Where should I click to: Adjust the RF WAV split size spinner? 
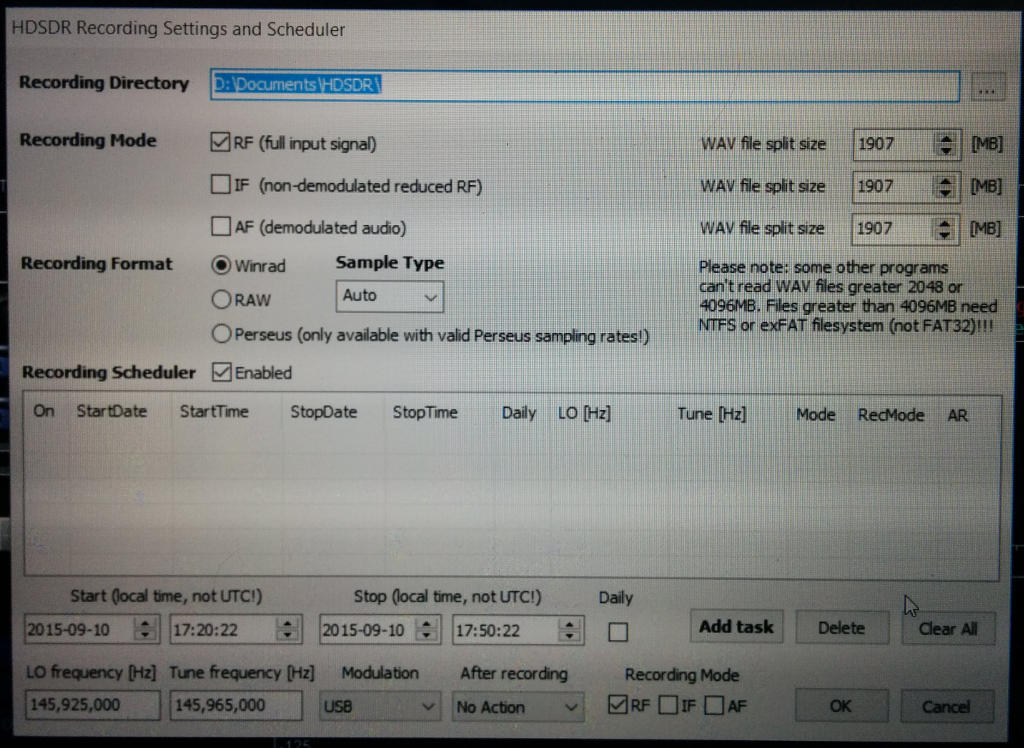(x=946, y=144)
